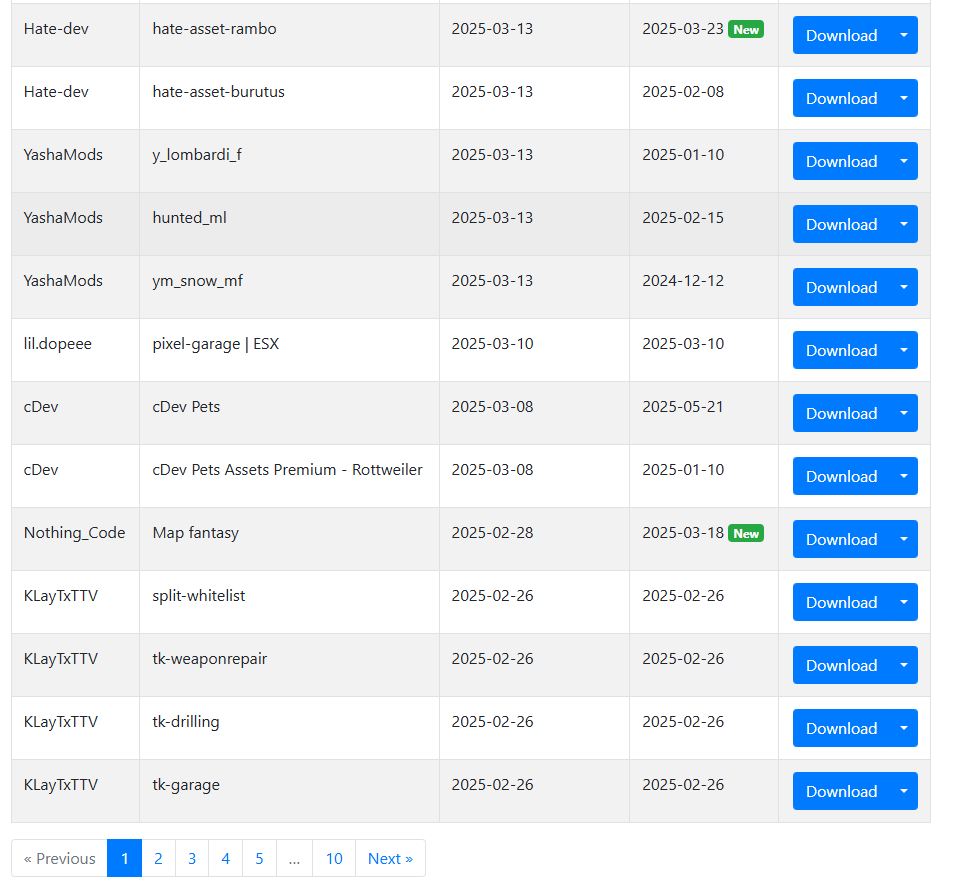The width and height of the screenshot is (971, 878).
Task: Download tk-drilling
Action: coord(841,728)
